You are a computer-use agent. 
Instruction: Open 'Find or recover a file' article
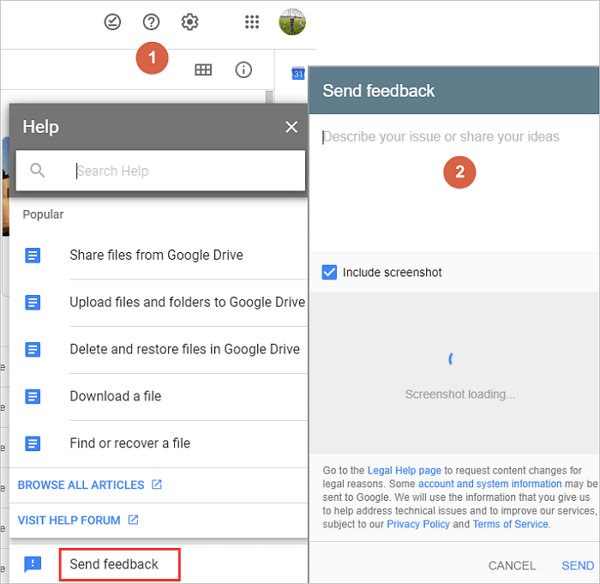point(130,443)
